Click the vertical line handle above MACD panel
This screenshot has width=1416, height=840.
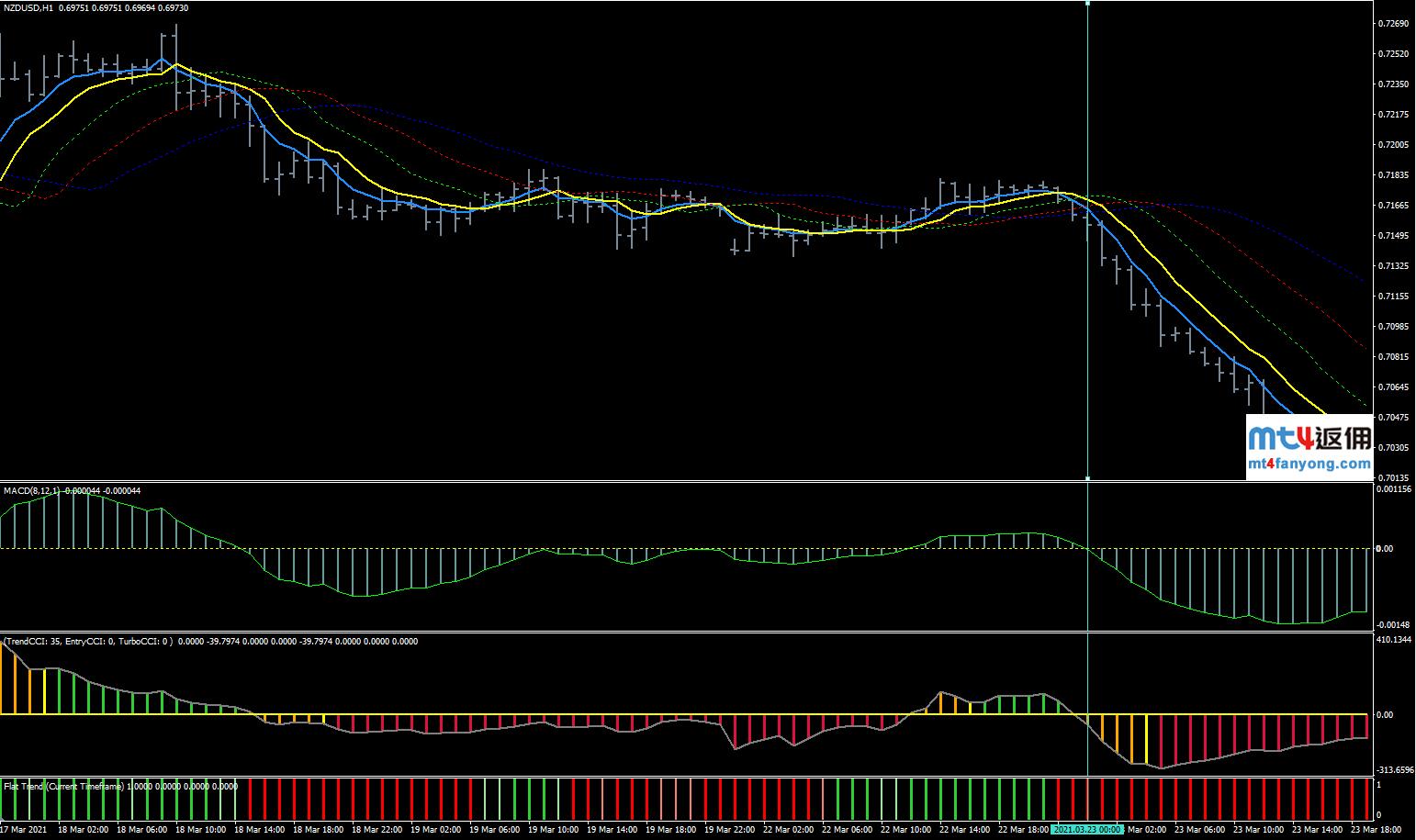[1087, 478]
